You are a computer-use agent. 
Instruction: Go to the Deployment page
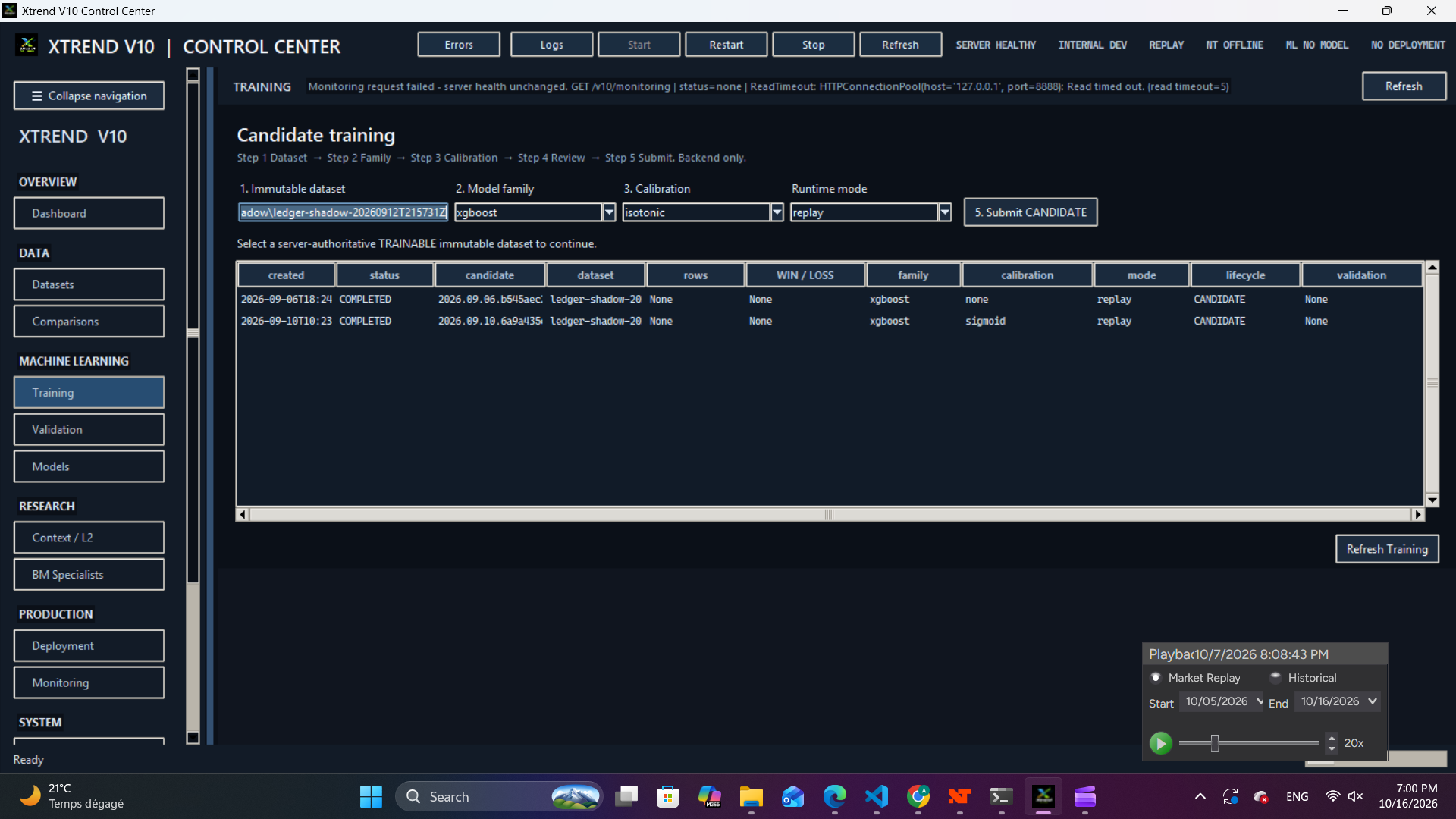[x=89, y=645]
